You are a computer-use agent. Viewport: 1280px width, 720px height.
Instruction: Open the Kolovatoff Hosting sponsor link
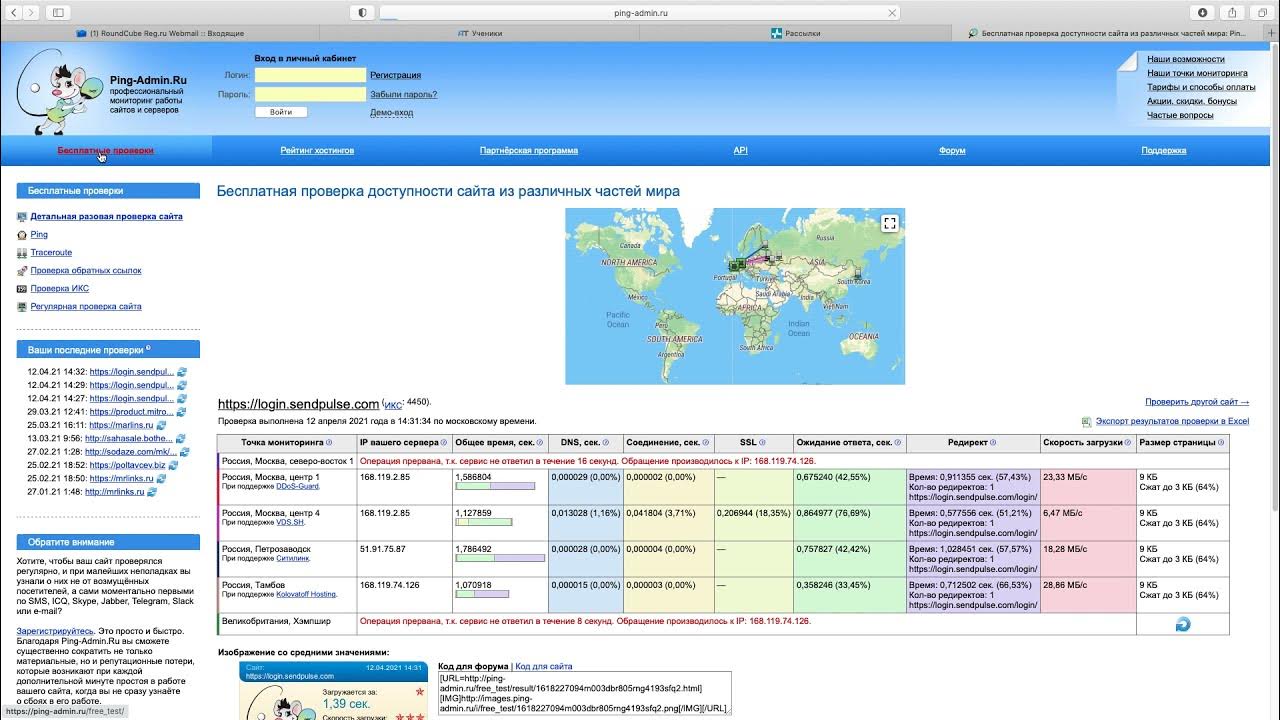pos(306,594)
